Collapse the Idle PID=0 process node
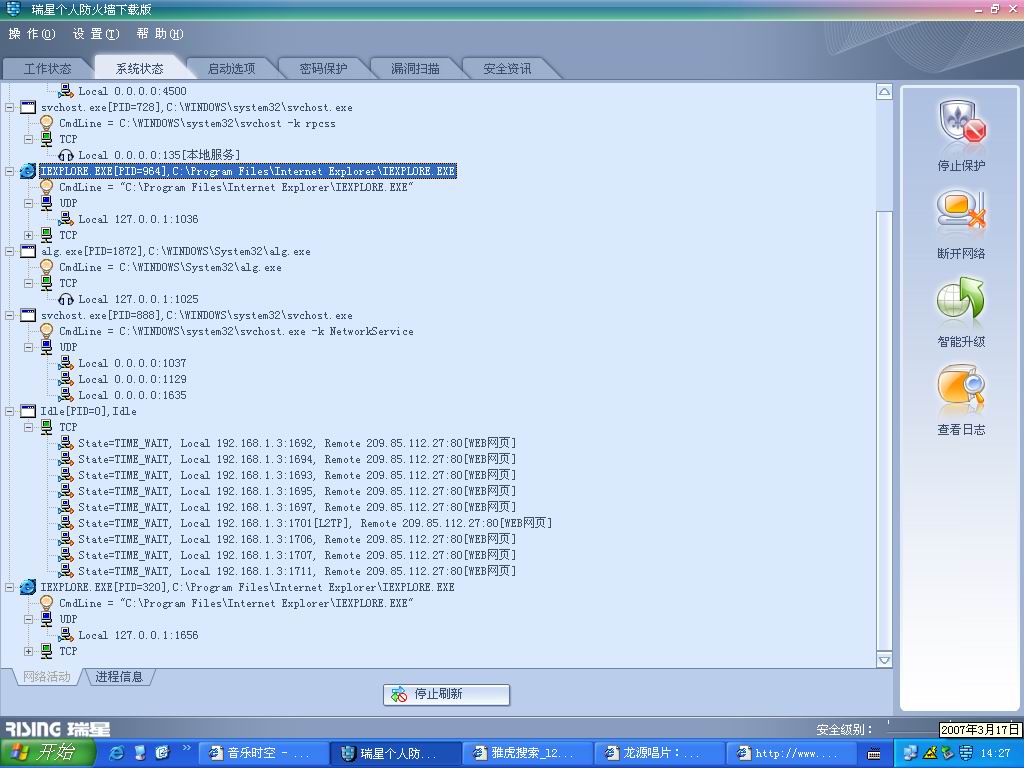 tap(10, 411)
